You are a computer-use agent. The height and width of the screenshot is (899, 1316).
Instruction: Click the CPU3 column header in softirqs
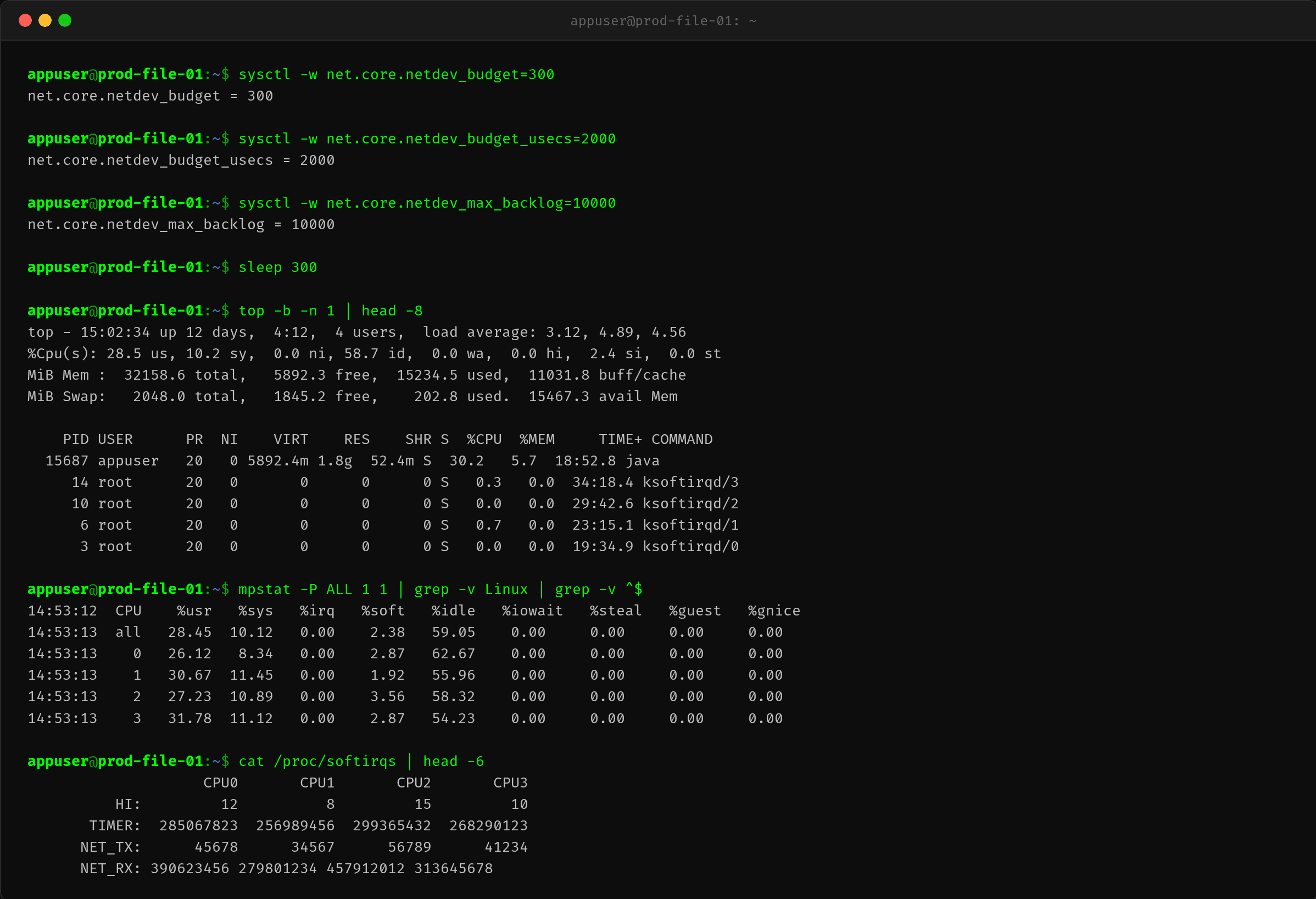[x=511, y=783]
